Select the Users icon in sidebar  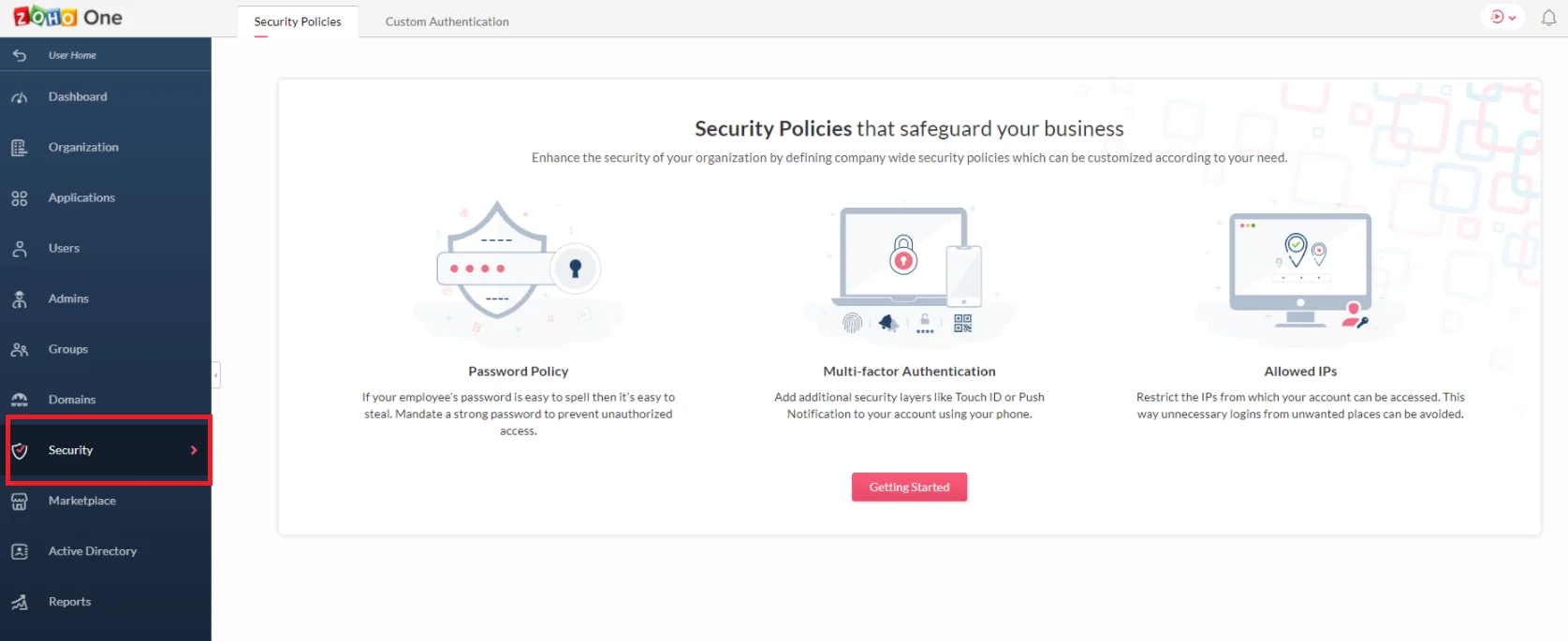coord(20,248)
